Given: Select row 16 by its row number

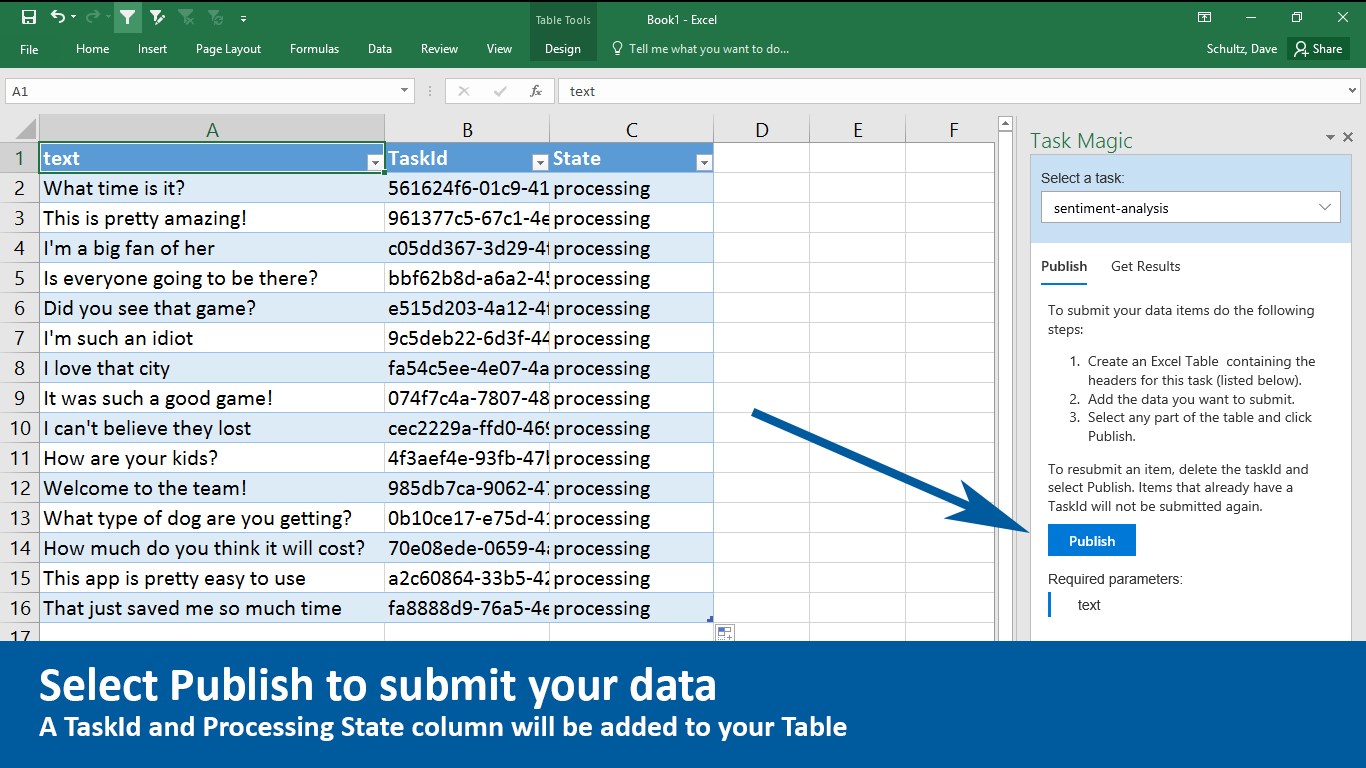Looking at the screenshot, I should click(x=20, y=608).
